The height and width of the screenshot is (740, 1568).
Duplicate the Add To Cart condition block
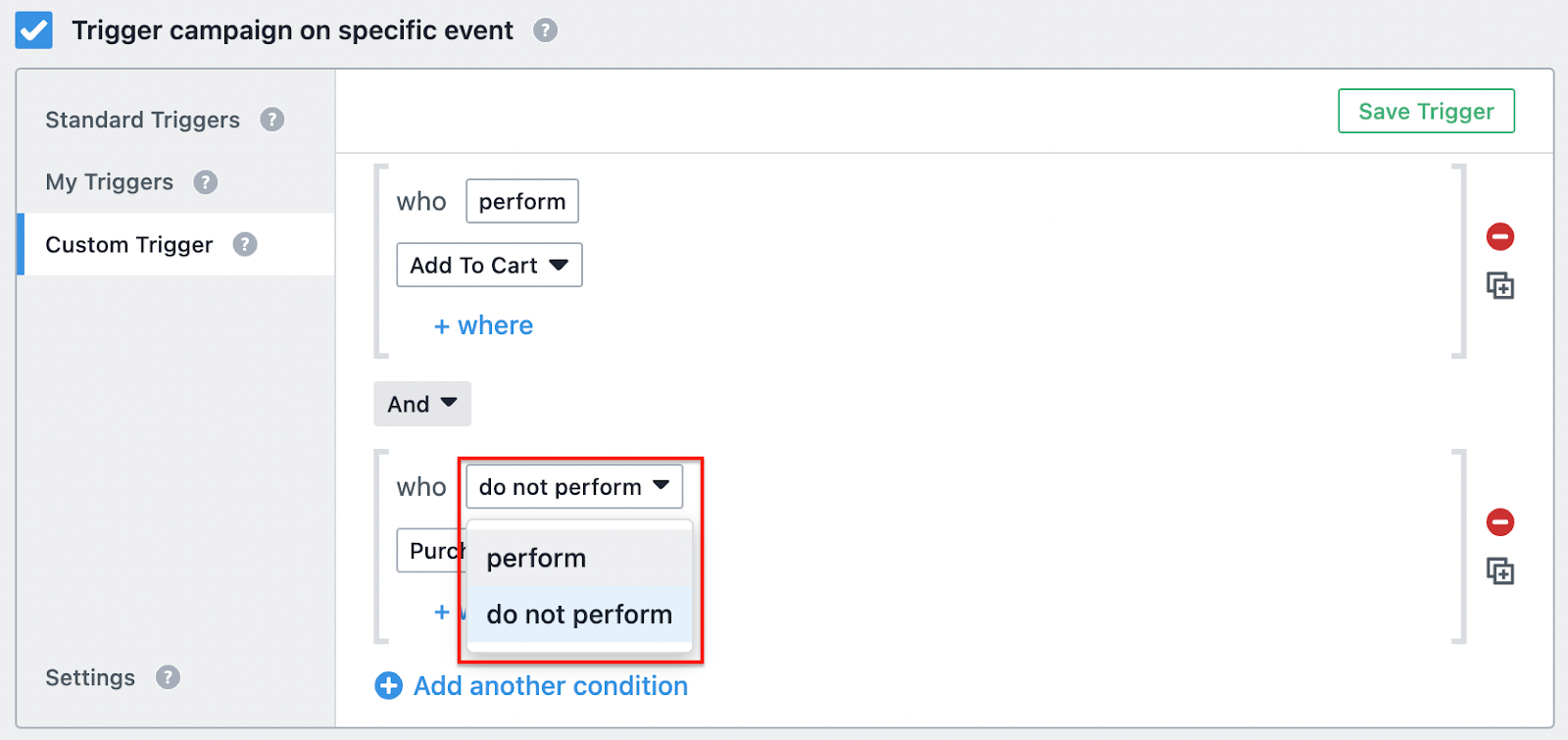click(x=1500, y=286)
